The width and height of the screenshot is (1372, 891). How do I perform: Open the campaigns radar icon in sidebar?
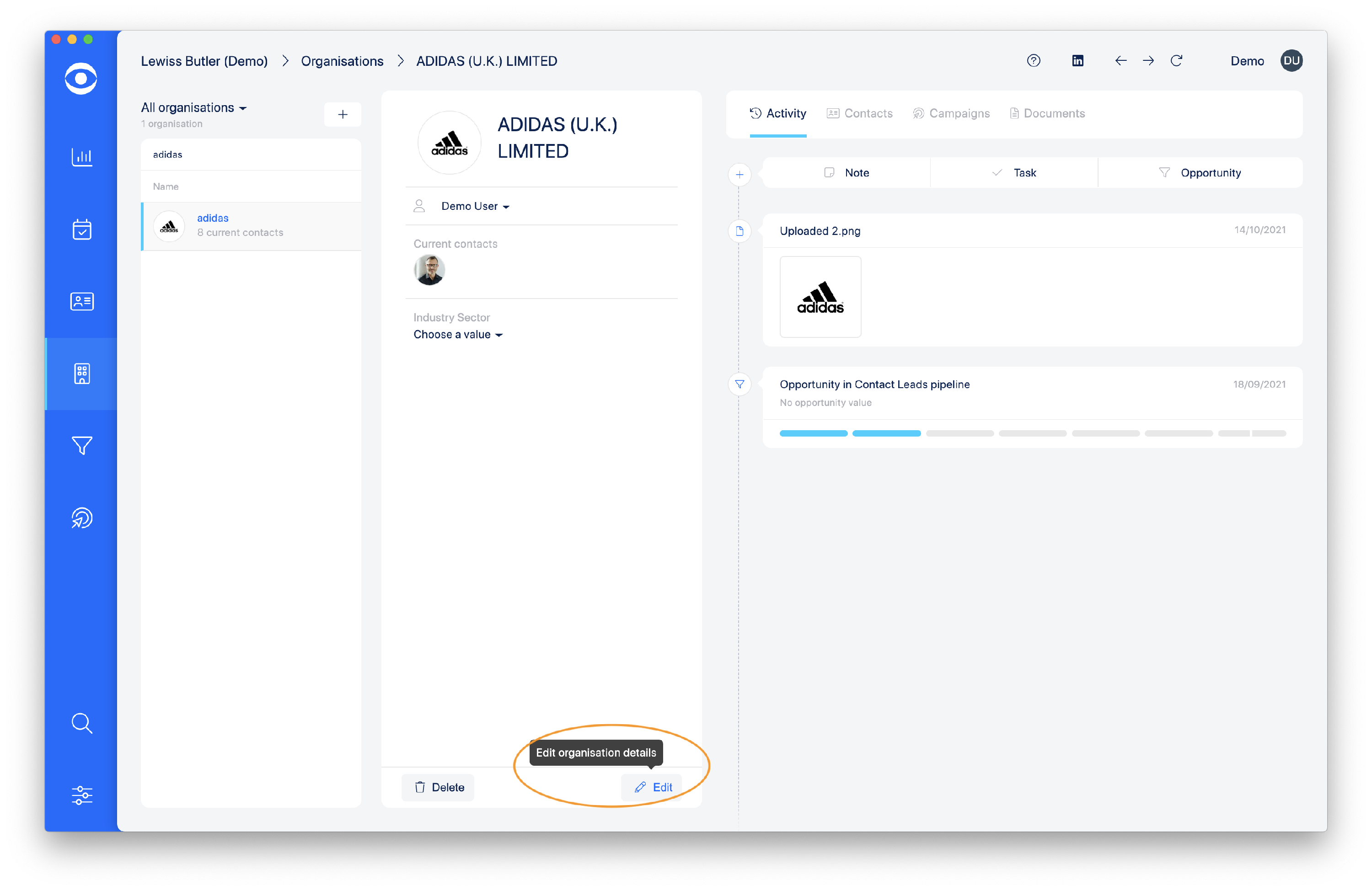coord(81,518)
